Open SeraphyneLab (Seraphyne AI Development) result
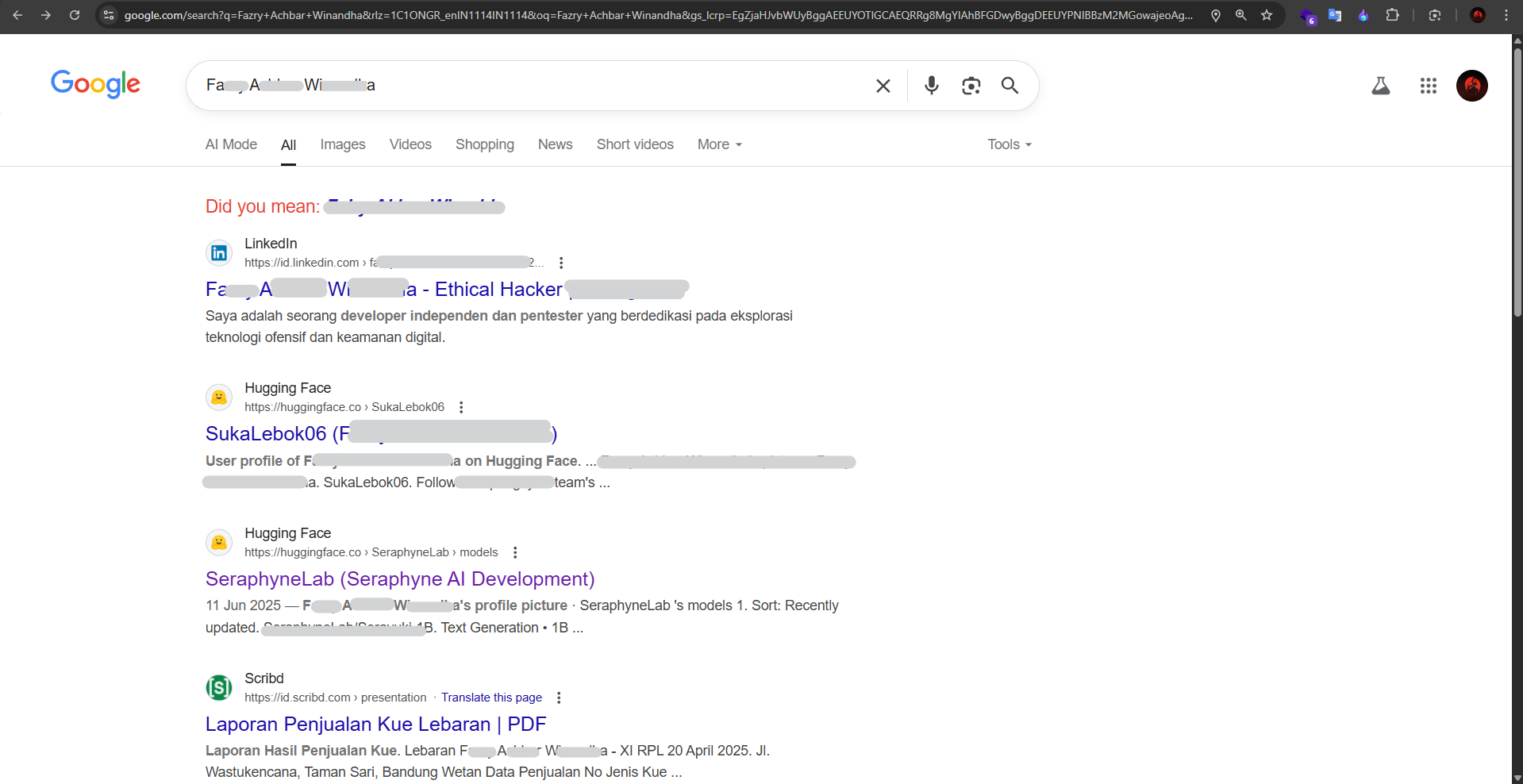Viewport: 1523px width, 784px height. pos(400,579)
